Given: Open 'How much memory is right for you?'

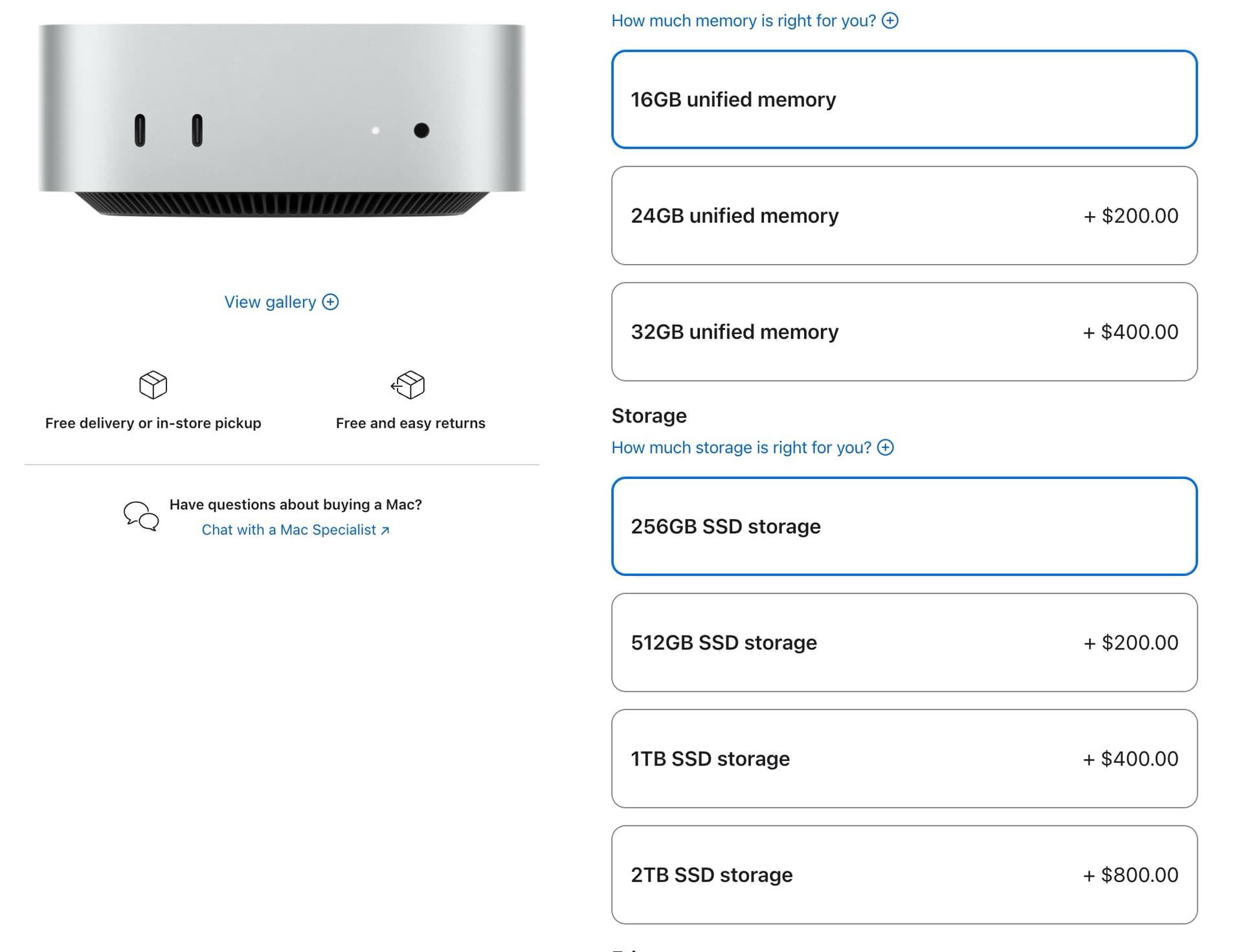Looking at the screenshot, I should (x=743, y=21).
